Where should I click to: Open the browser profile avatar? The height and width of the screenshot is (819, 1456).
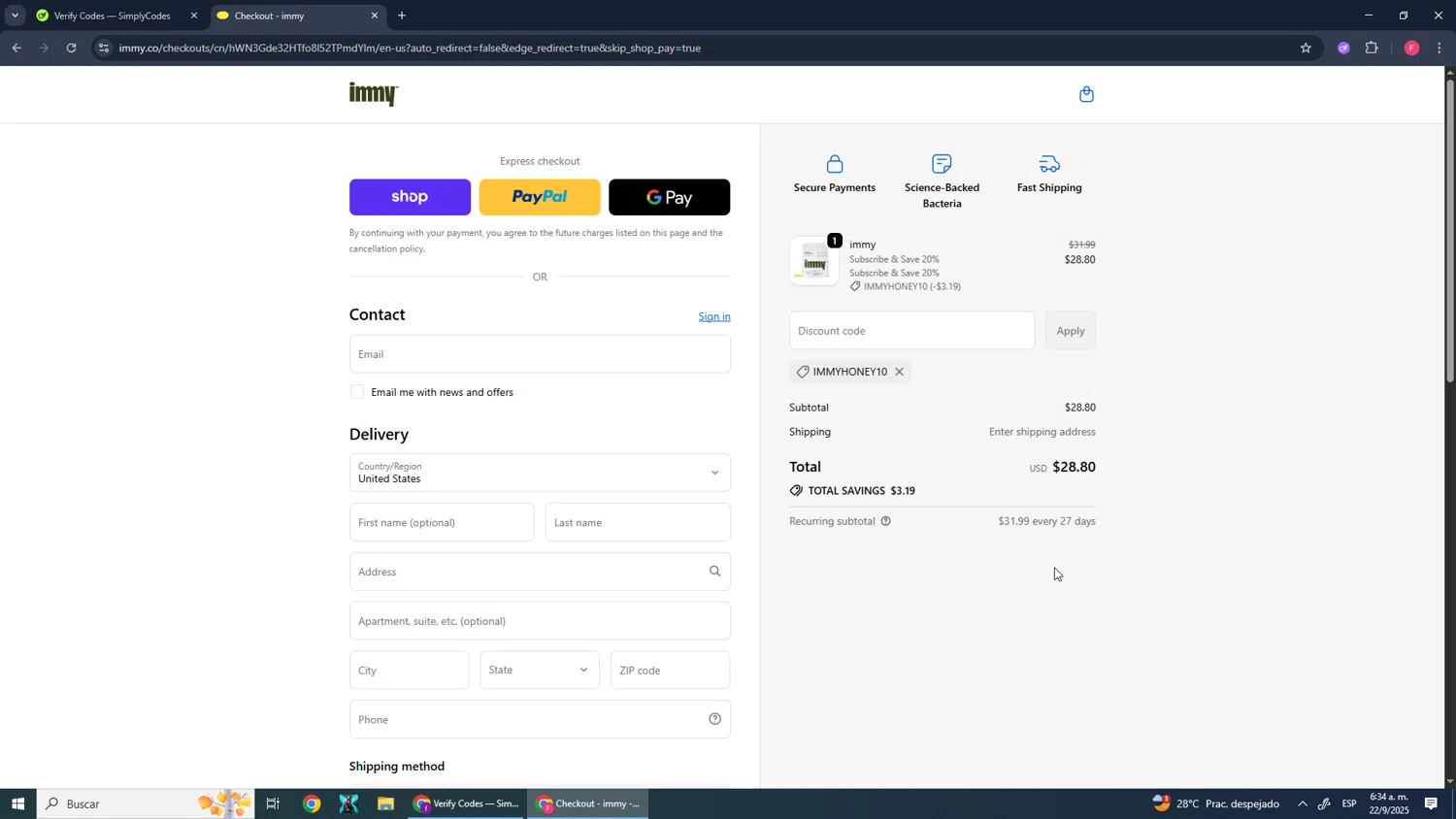pos(1411,48)
